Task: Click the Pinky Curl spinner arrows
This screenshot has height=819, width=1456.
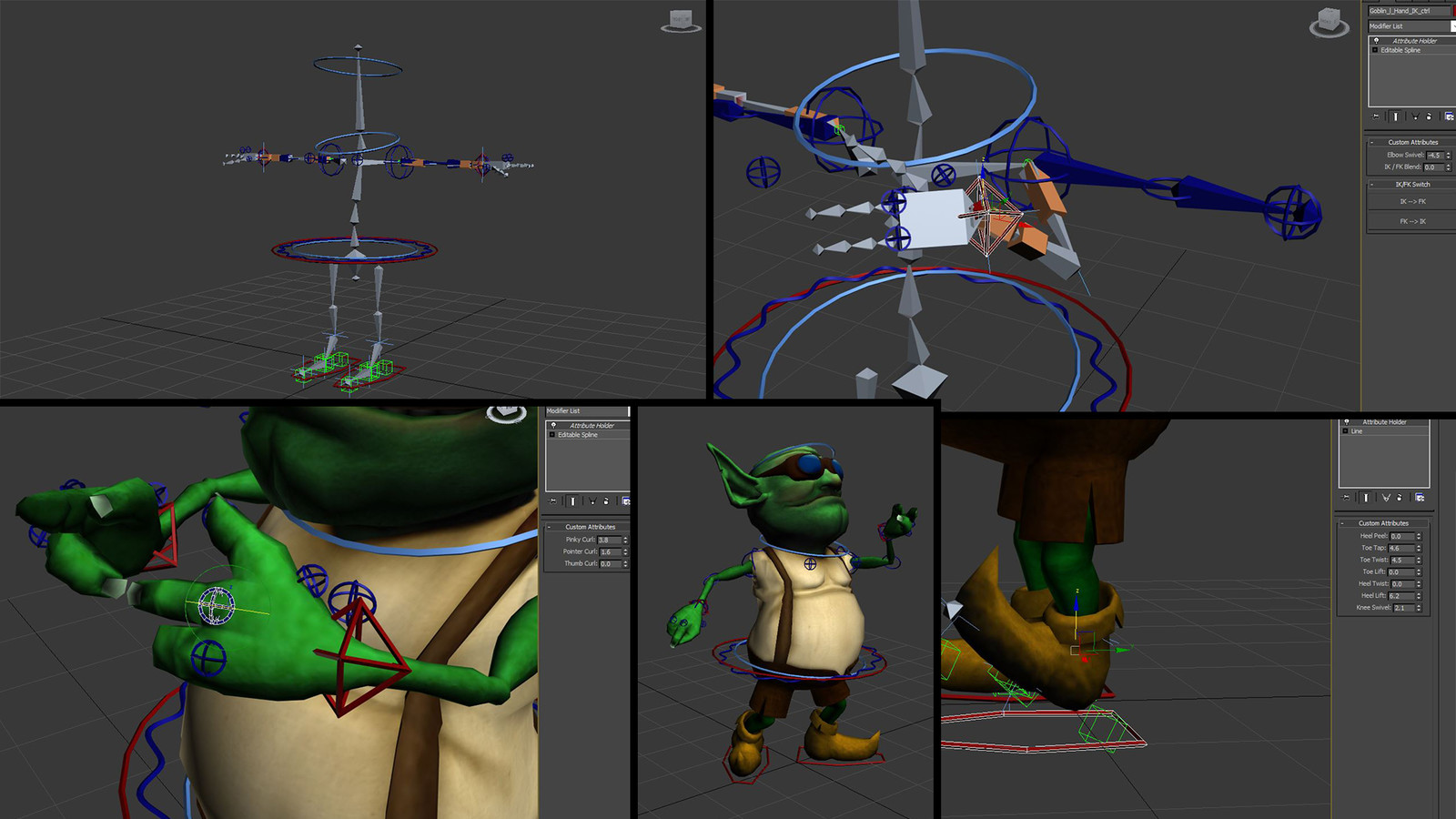Action: [625, 540]
